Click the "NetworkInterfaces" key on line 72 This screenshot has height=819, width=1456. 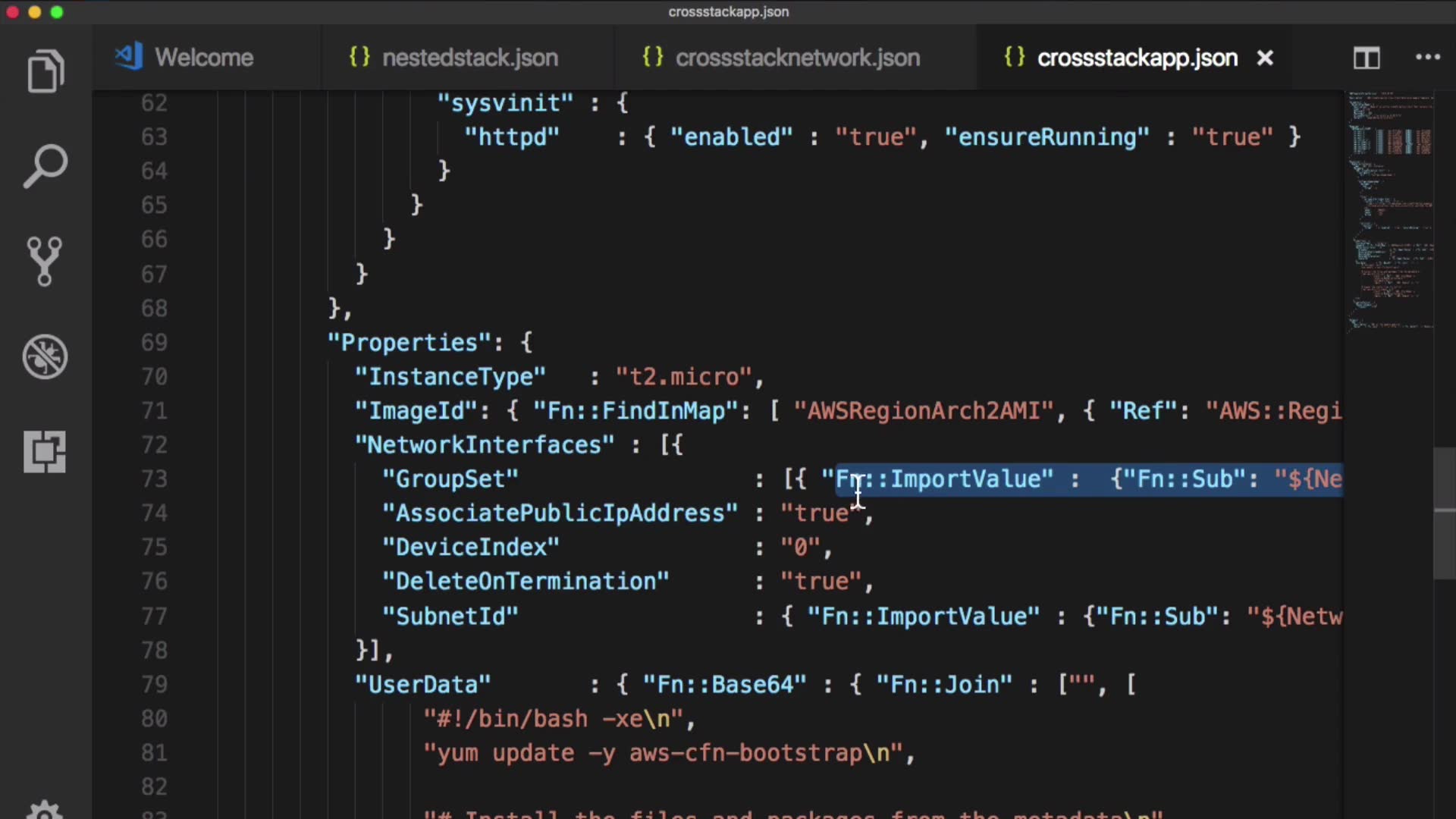pos(484,445)
